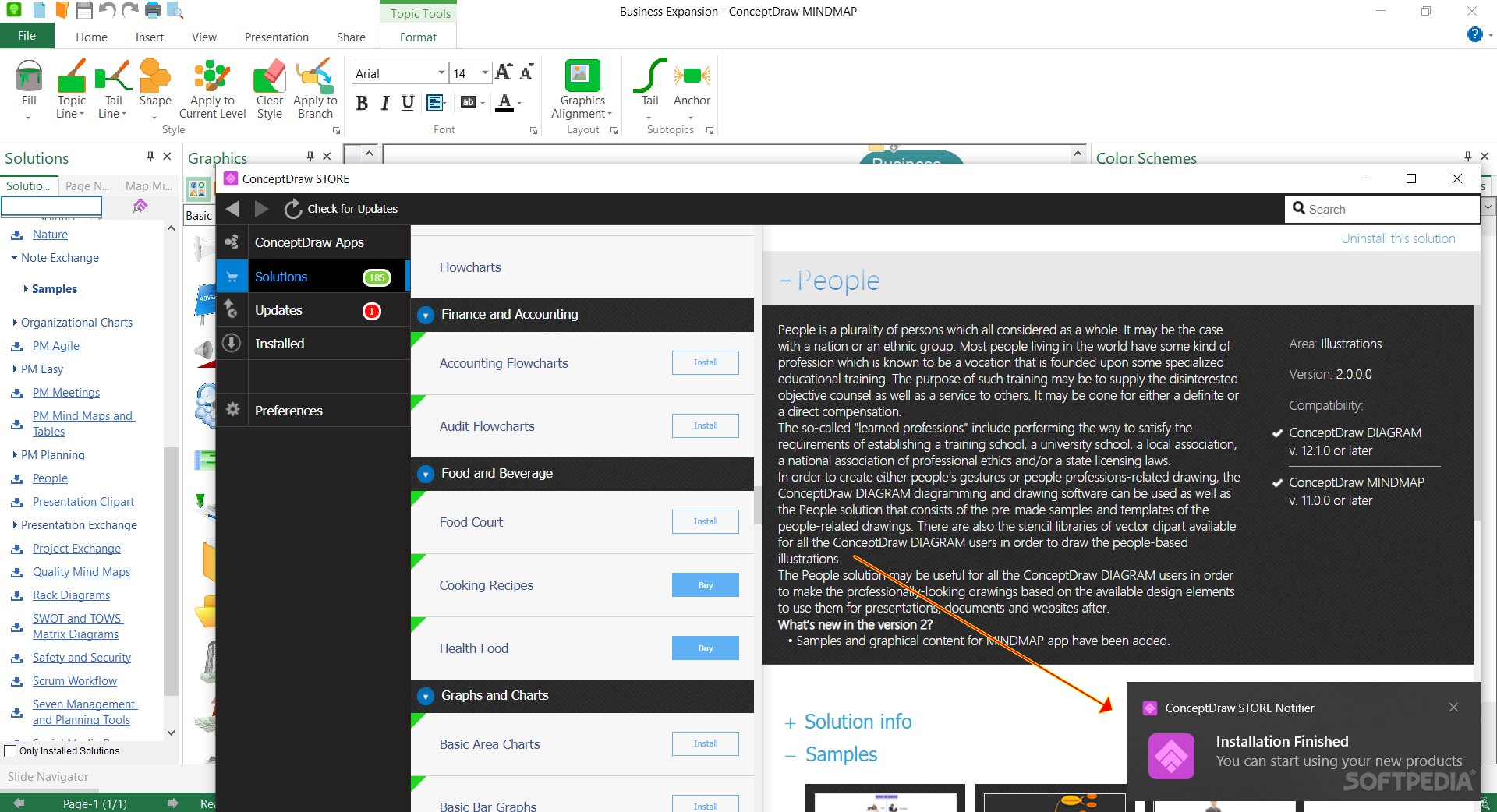This screenshot has height=812, width=1497.
Task: Toggle underline text formatting
Action: click(407, 103)
